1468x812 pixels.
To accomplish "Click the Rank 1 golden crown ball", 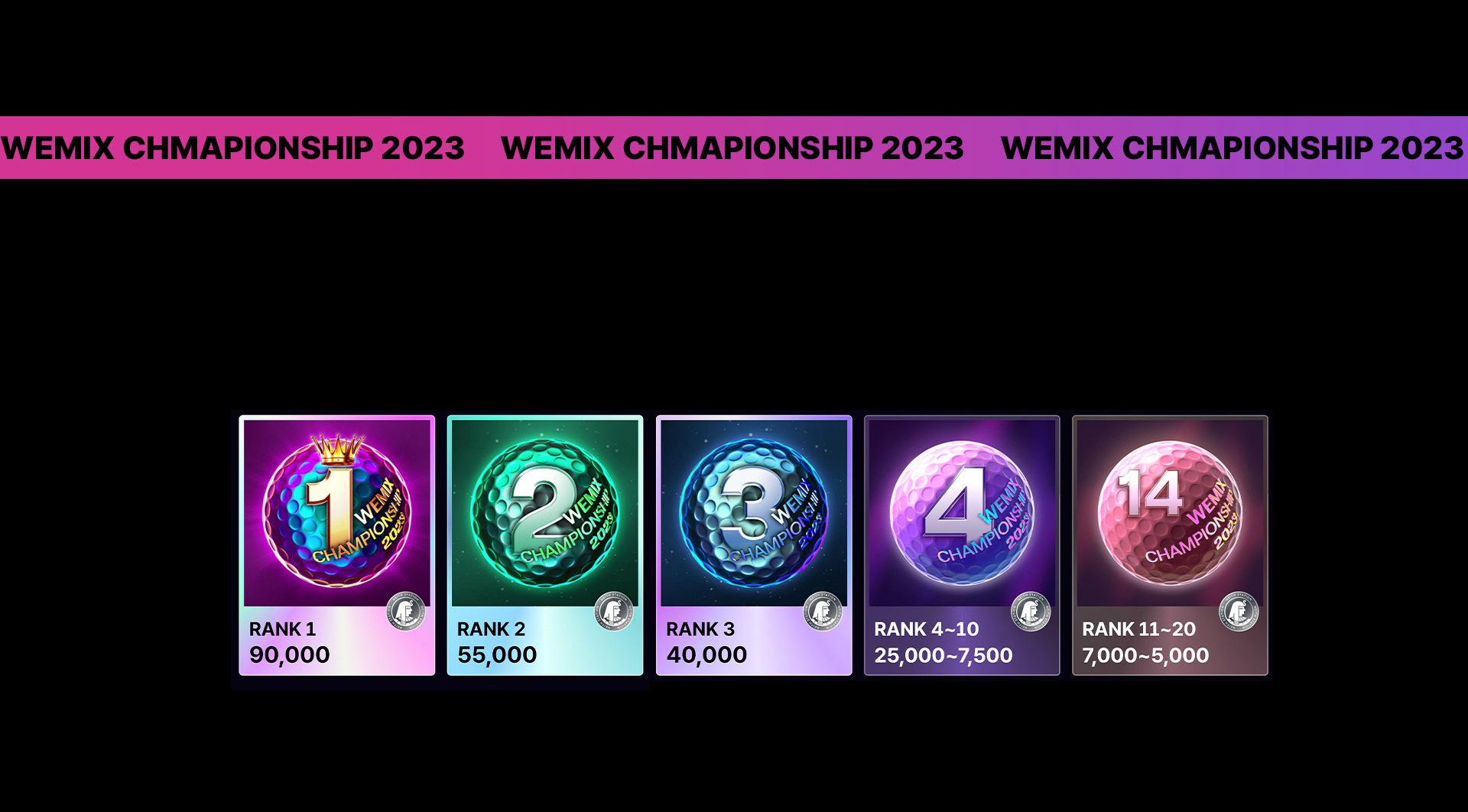I will click(336, 511).
